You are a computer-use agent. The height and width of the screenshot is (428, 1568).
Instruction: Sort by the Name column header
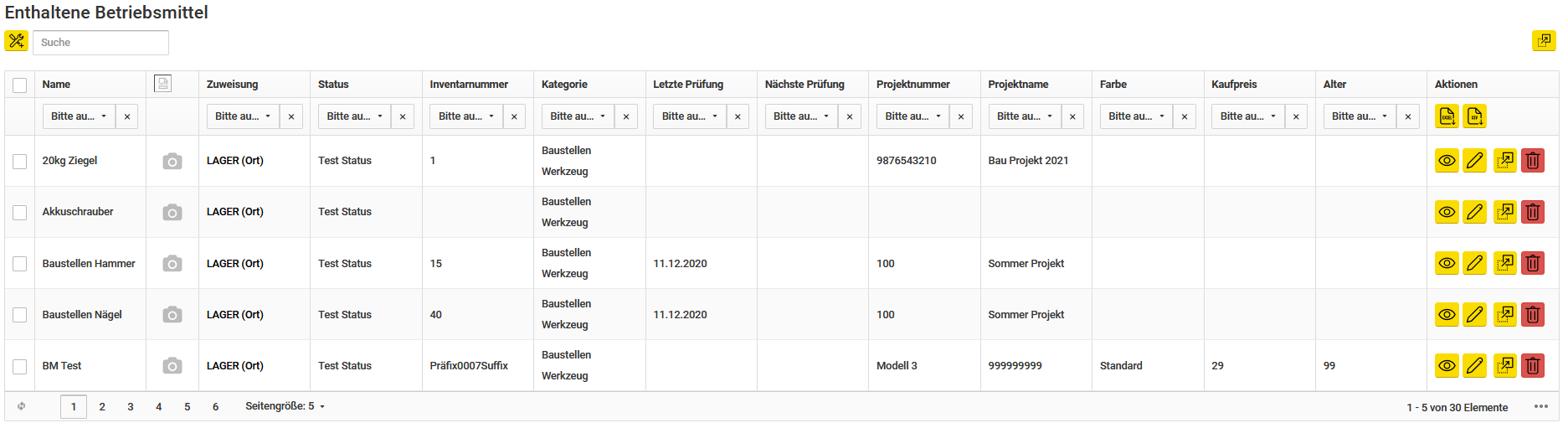[56, 85]
